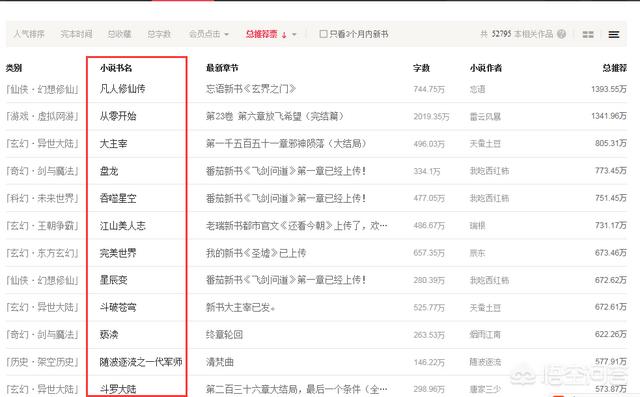Click the 总推荐 column header
The width and height of the screenshot is (640, 397).
pos(615,68)
